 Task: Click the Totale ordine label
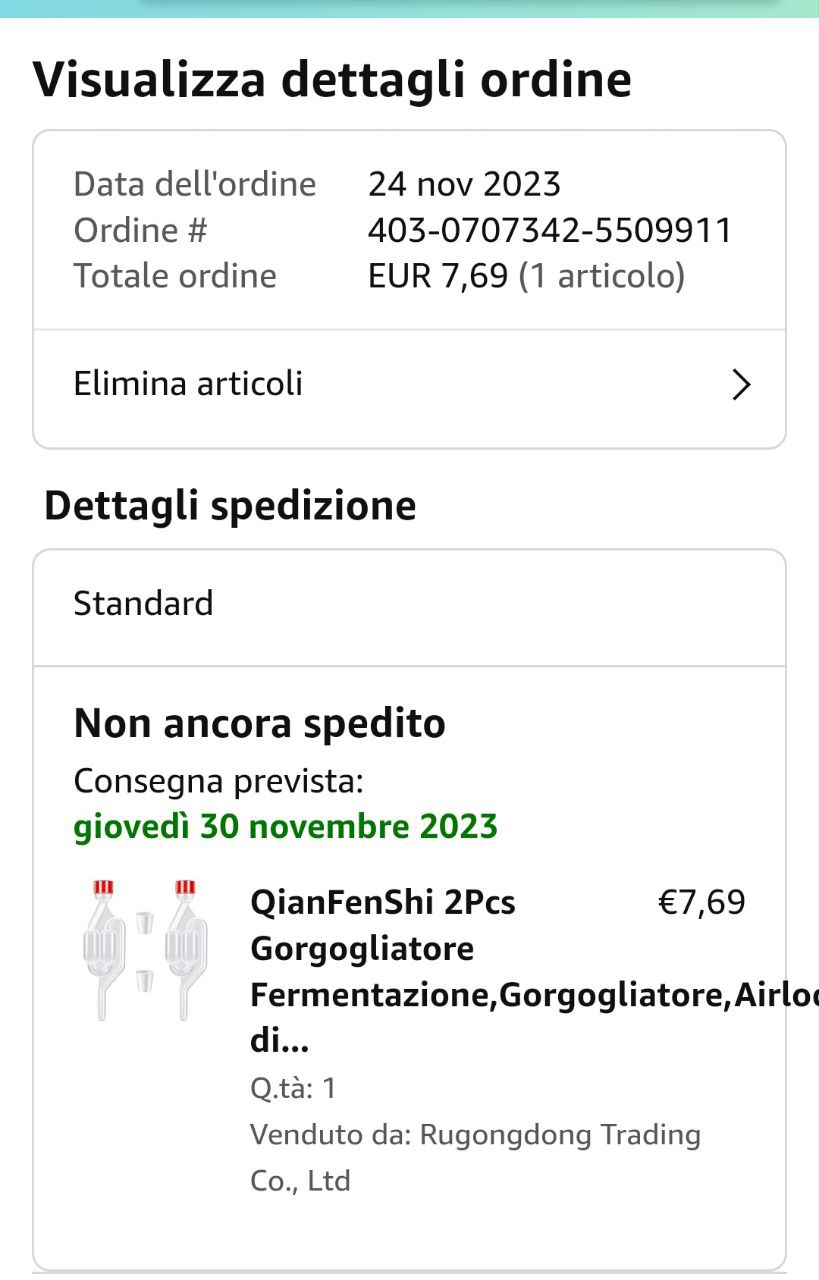tap(175, 276)
